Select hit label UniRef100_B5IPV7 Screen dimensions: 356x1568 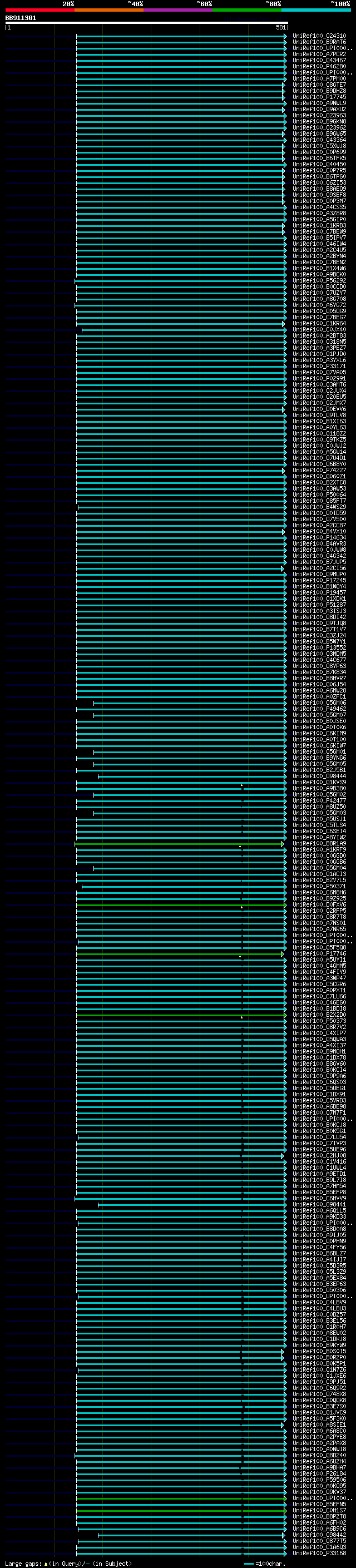tap(319, 238)
